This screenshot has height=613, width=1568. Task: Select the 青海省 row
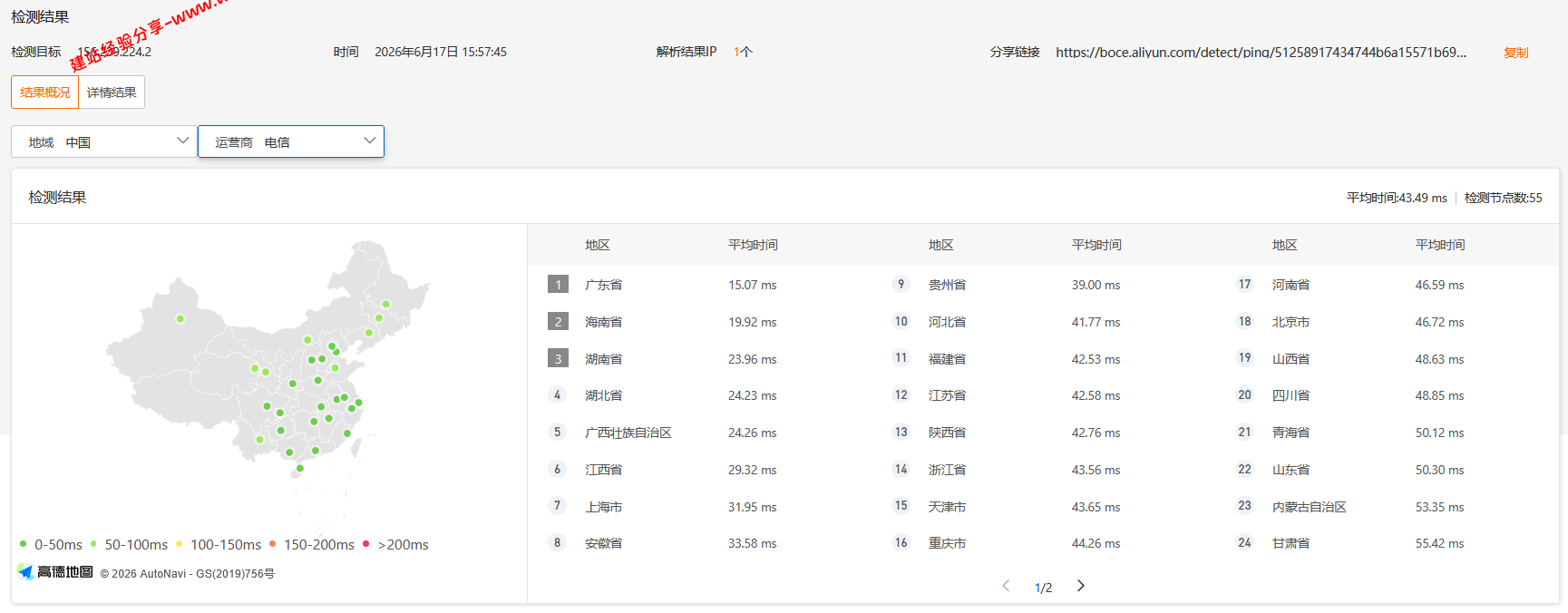[1387, 433]
